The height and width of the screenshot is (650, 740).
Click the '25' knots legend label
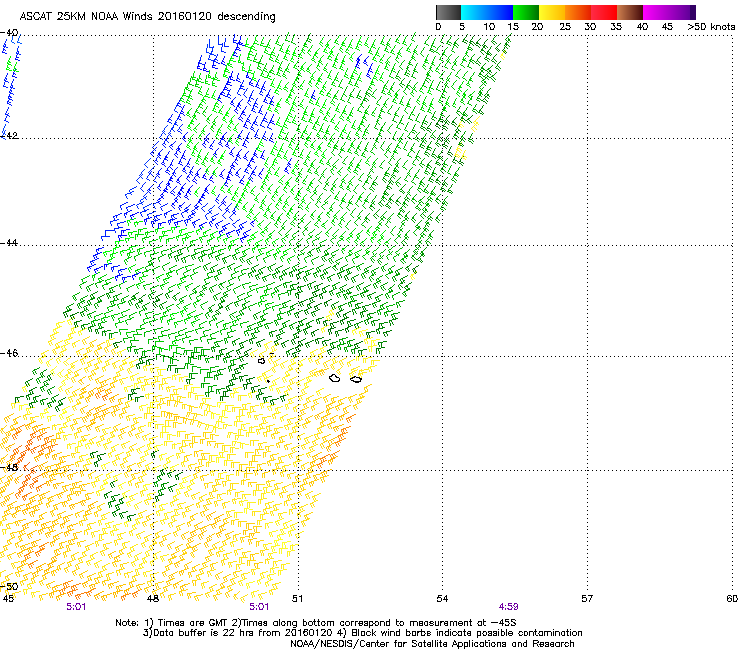tap(565, 27)
